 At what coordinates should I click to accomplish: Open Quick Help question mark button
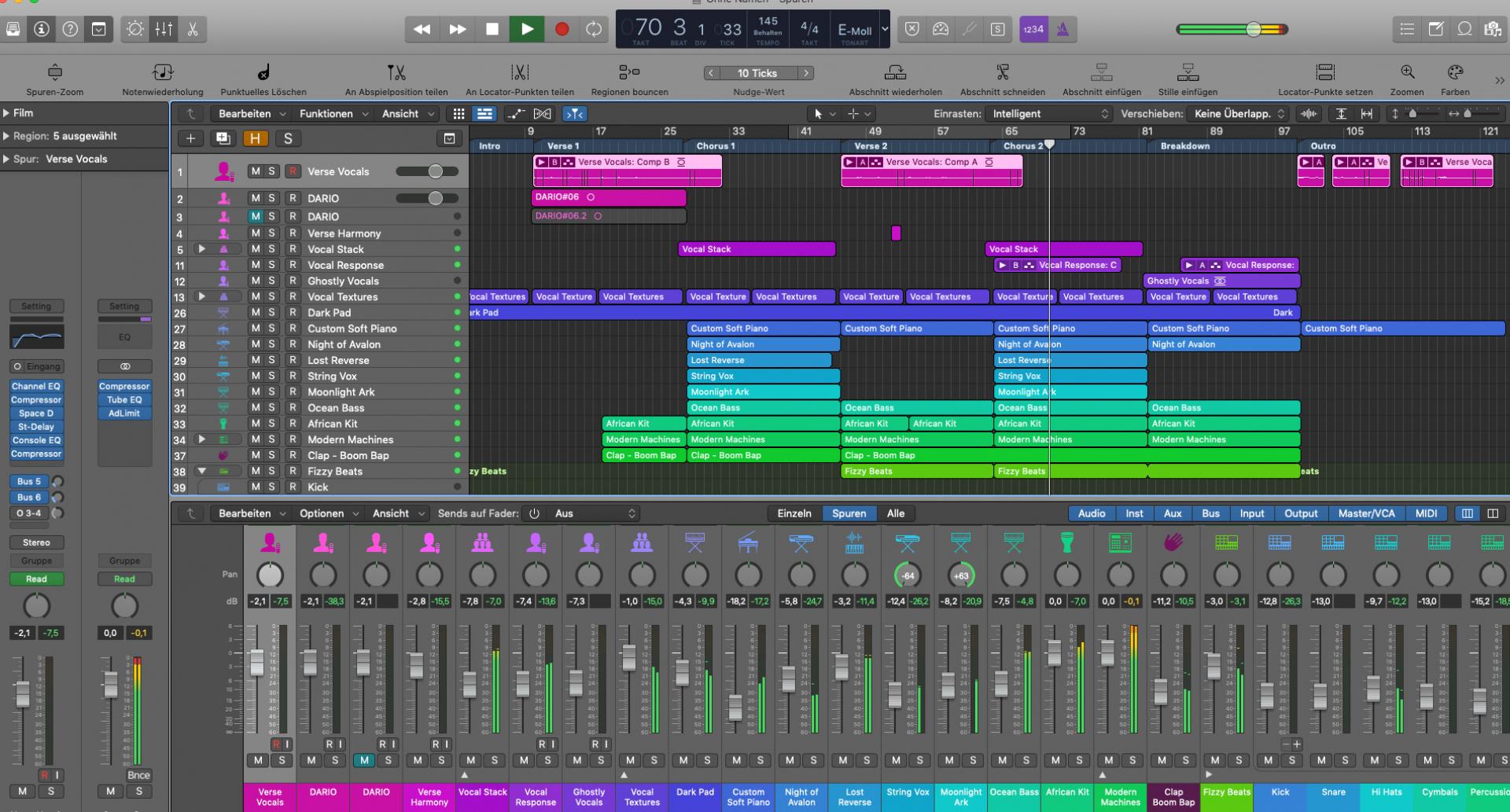click(x=71, y=29)
